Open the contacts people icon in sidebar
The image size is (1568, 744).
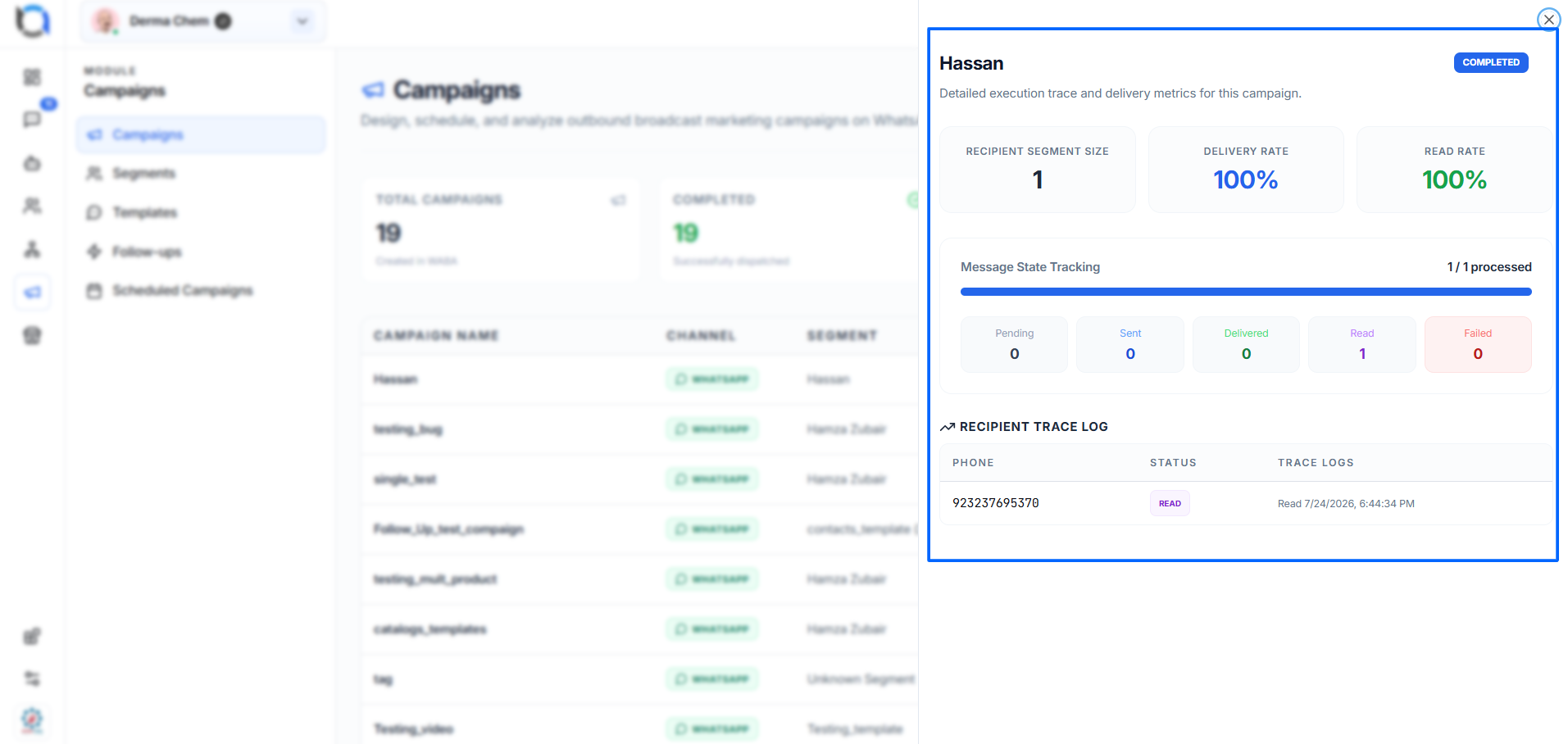click(32, 206)
